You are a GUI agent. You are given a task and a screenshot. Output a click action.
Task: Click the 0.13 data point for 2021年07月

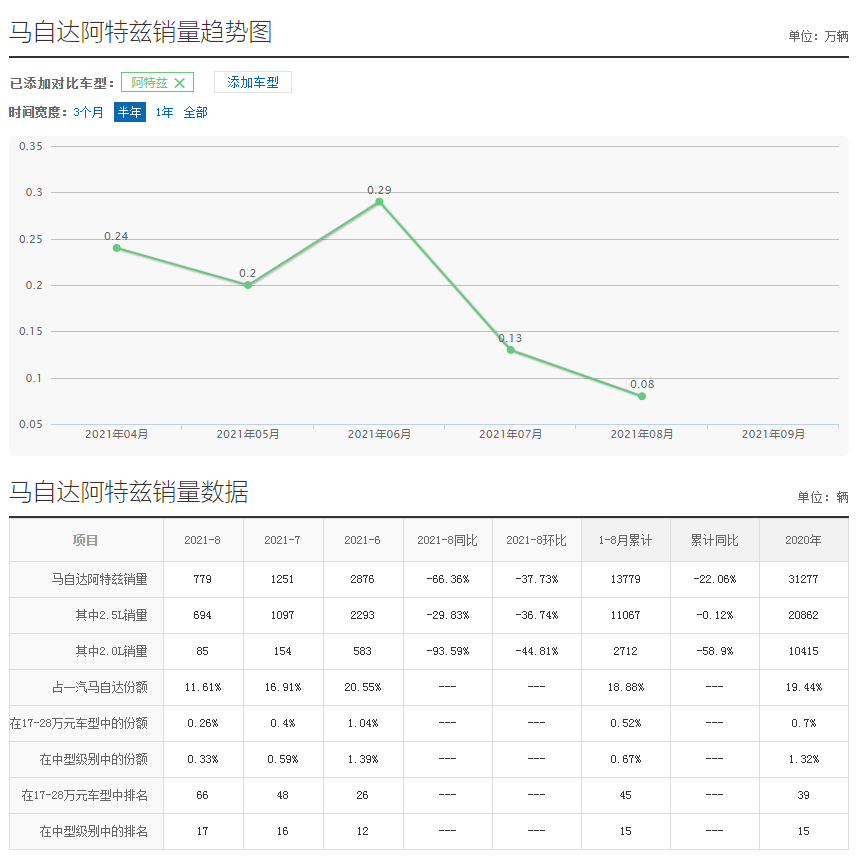(510, 350)
